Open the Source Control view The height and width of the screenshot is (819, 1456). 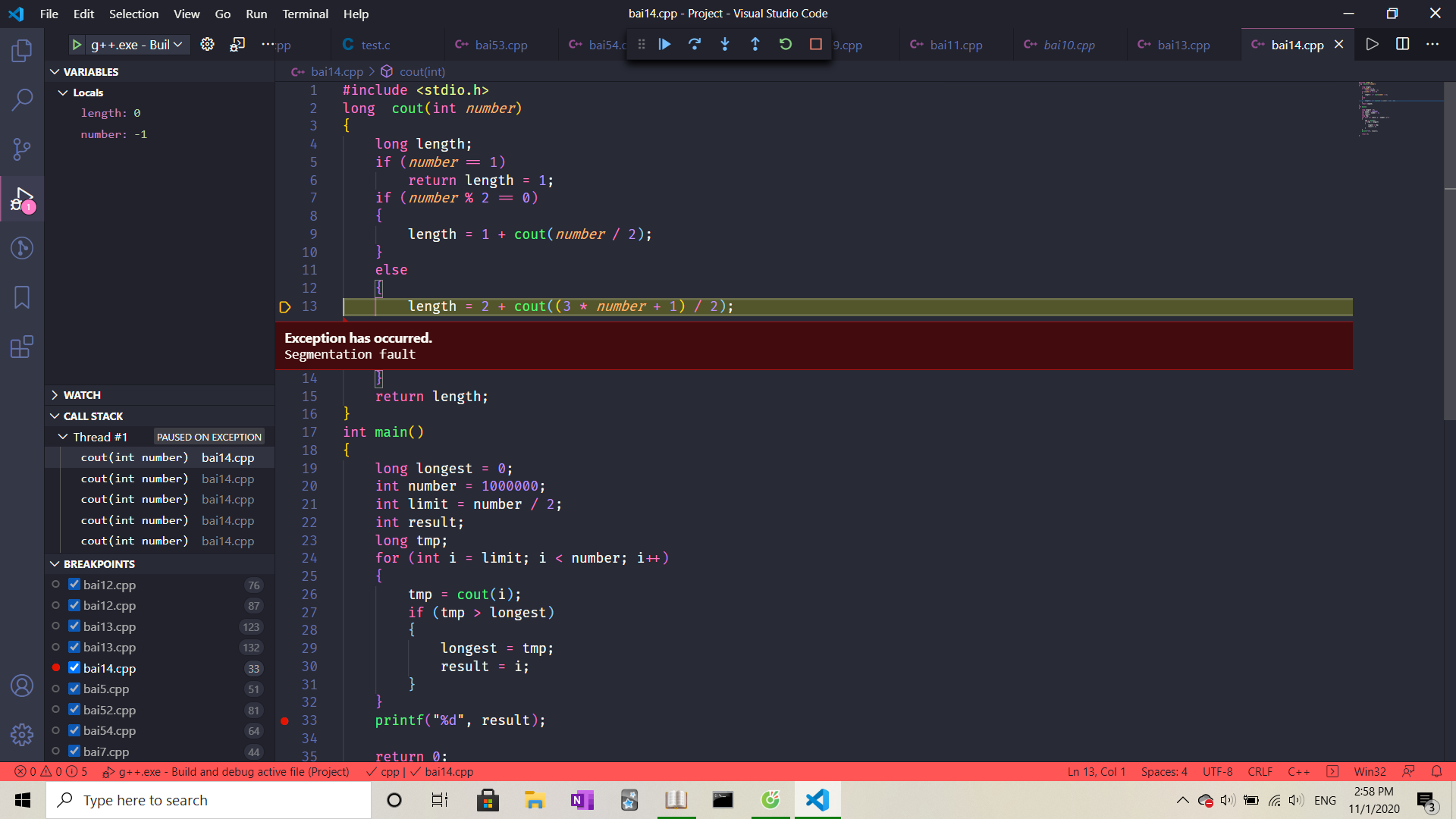(22, 149)
